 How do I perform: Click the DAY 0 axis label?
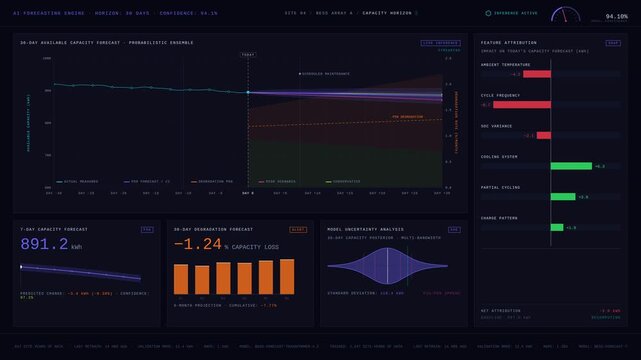tap(248, 193)
